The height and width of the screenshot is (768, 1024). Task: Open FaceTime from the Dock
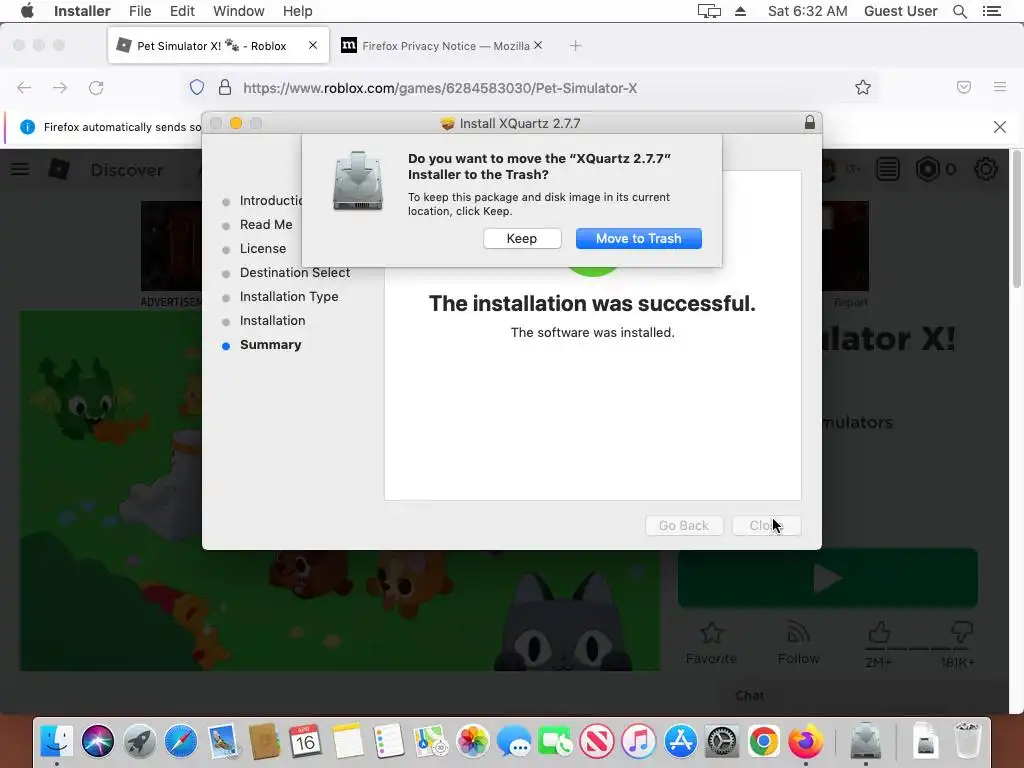click(x=555, y=741)
